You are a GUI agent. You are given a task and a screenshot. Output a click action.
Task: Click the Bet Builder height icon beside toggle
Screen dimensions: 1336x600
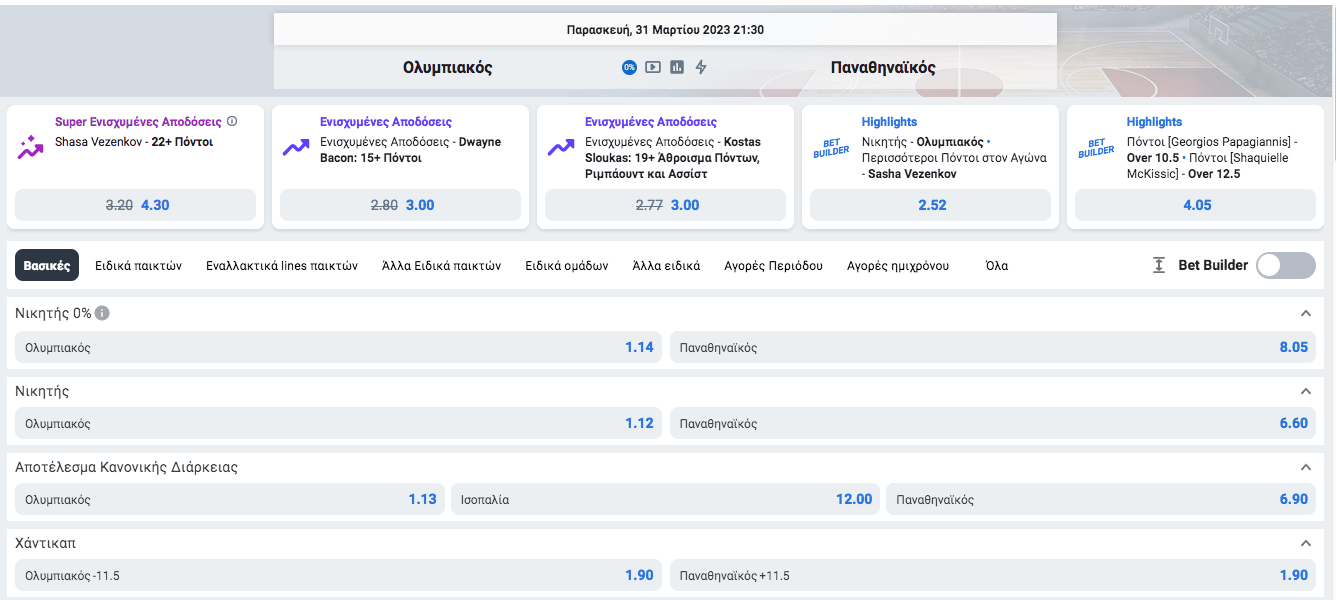[x=1159, y=265]
